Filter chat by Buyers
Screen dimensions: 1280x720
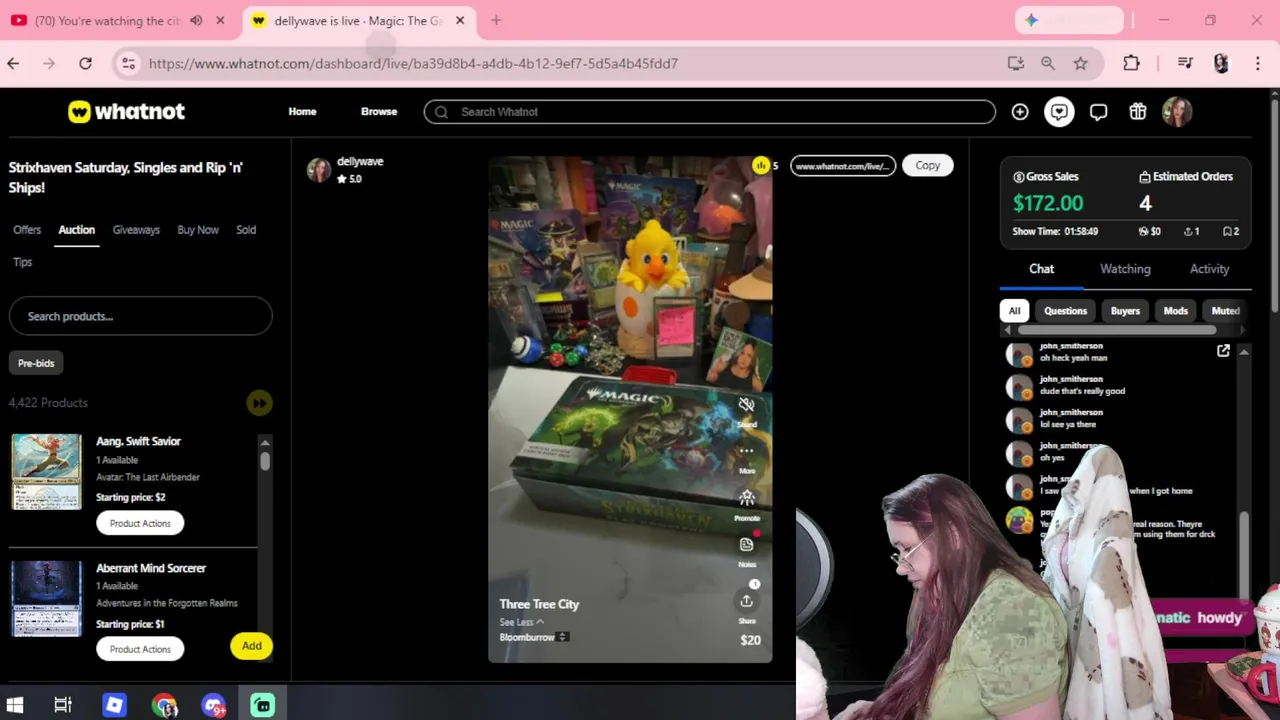(1125, 311)
